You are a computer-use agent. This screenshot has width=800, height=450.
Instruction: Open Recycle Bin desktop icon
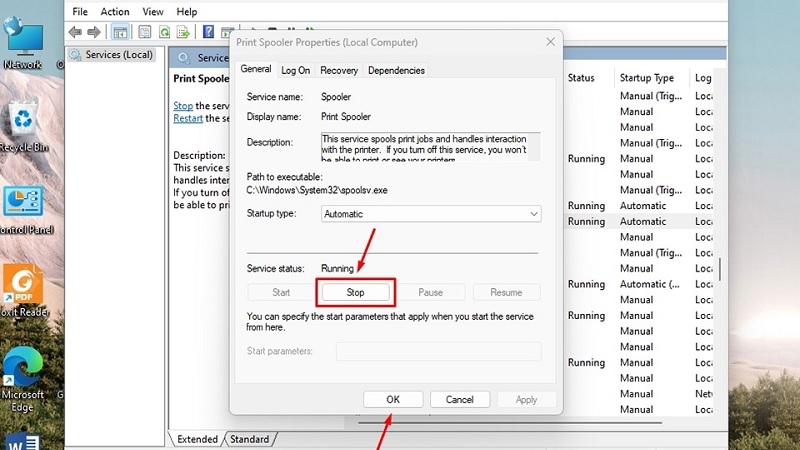[23, 127]
